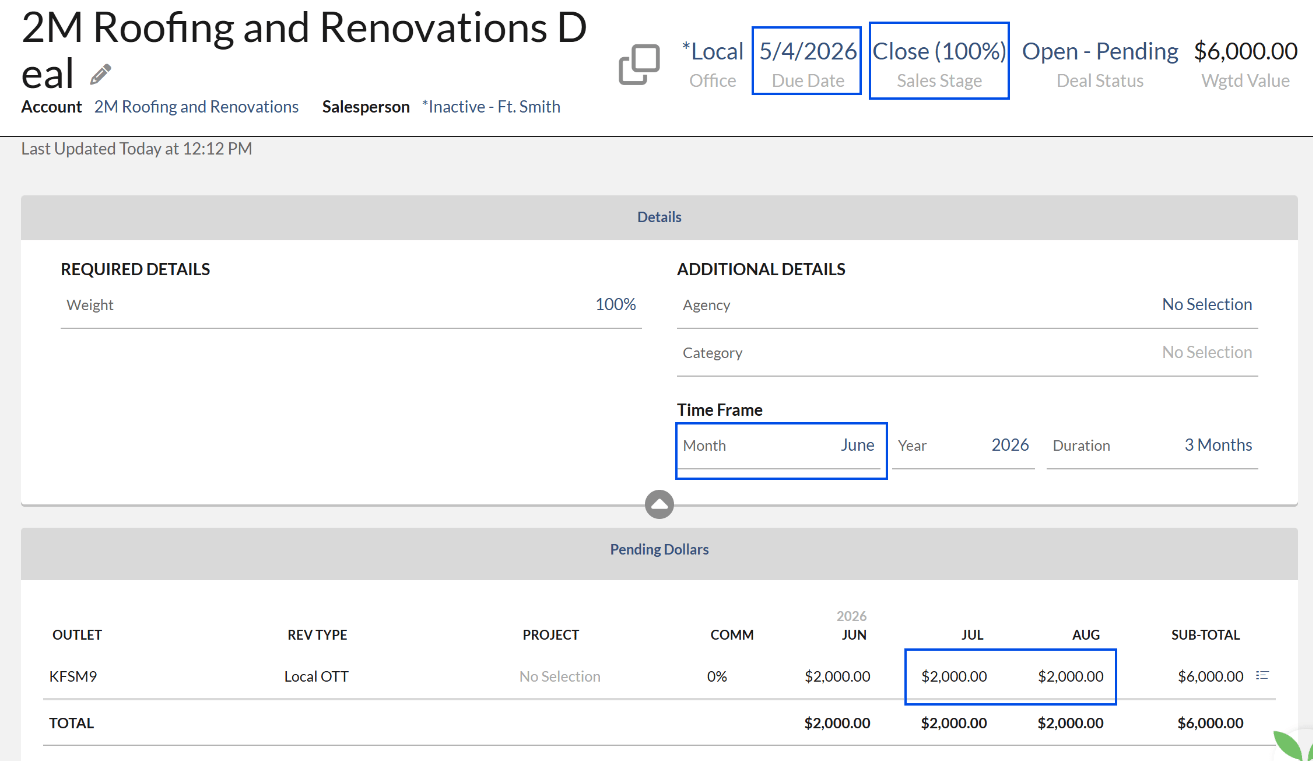Screen dimensions: 1313x761
Task: Change the *Local office value
Action: tap(713, 51)
